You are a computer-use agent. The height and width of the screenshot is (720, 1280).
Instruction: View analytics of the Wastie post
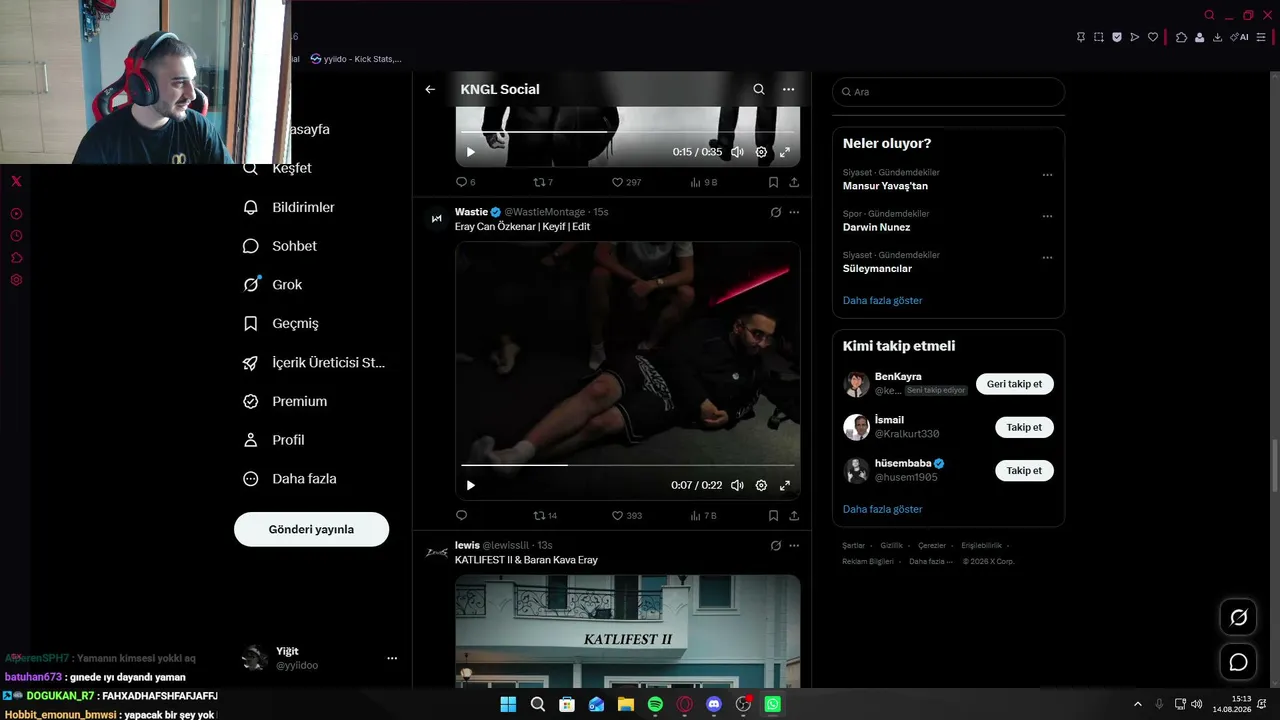(704, 516)
